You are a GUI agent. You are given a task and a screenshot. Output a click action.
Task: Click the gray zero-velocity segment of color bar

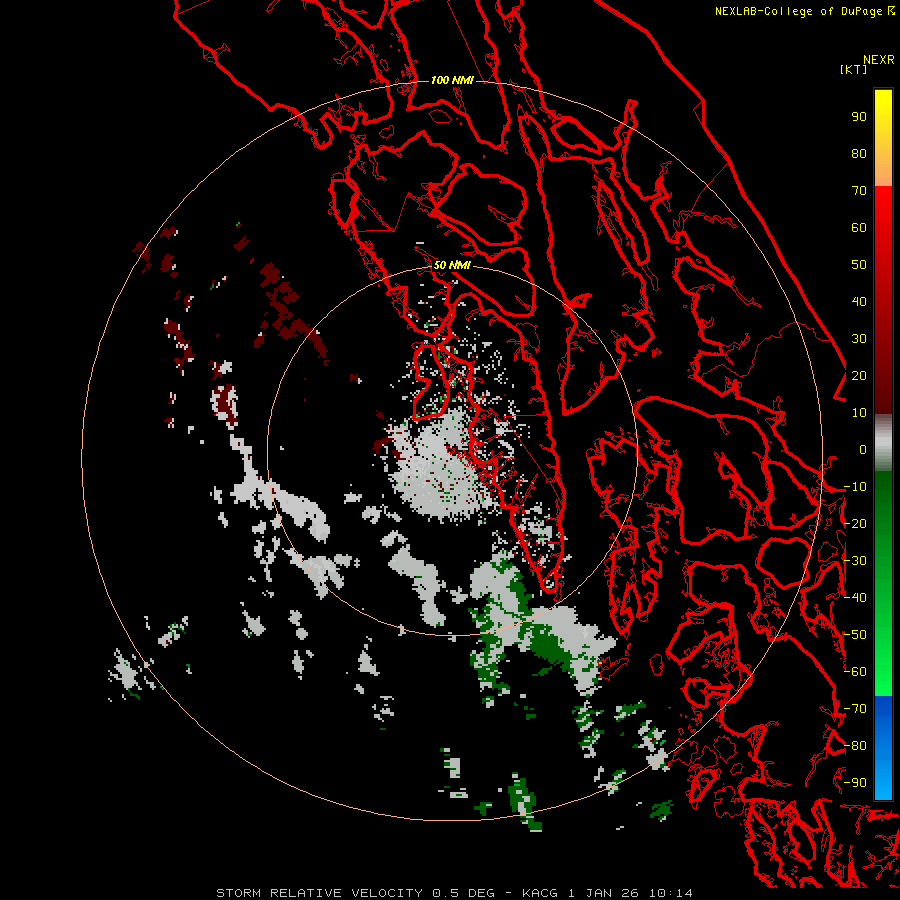click(x=883, y=443)
